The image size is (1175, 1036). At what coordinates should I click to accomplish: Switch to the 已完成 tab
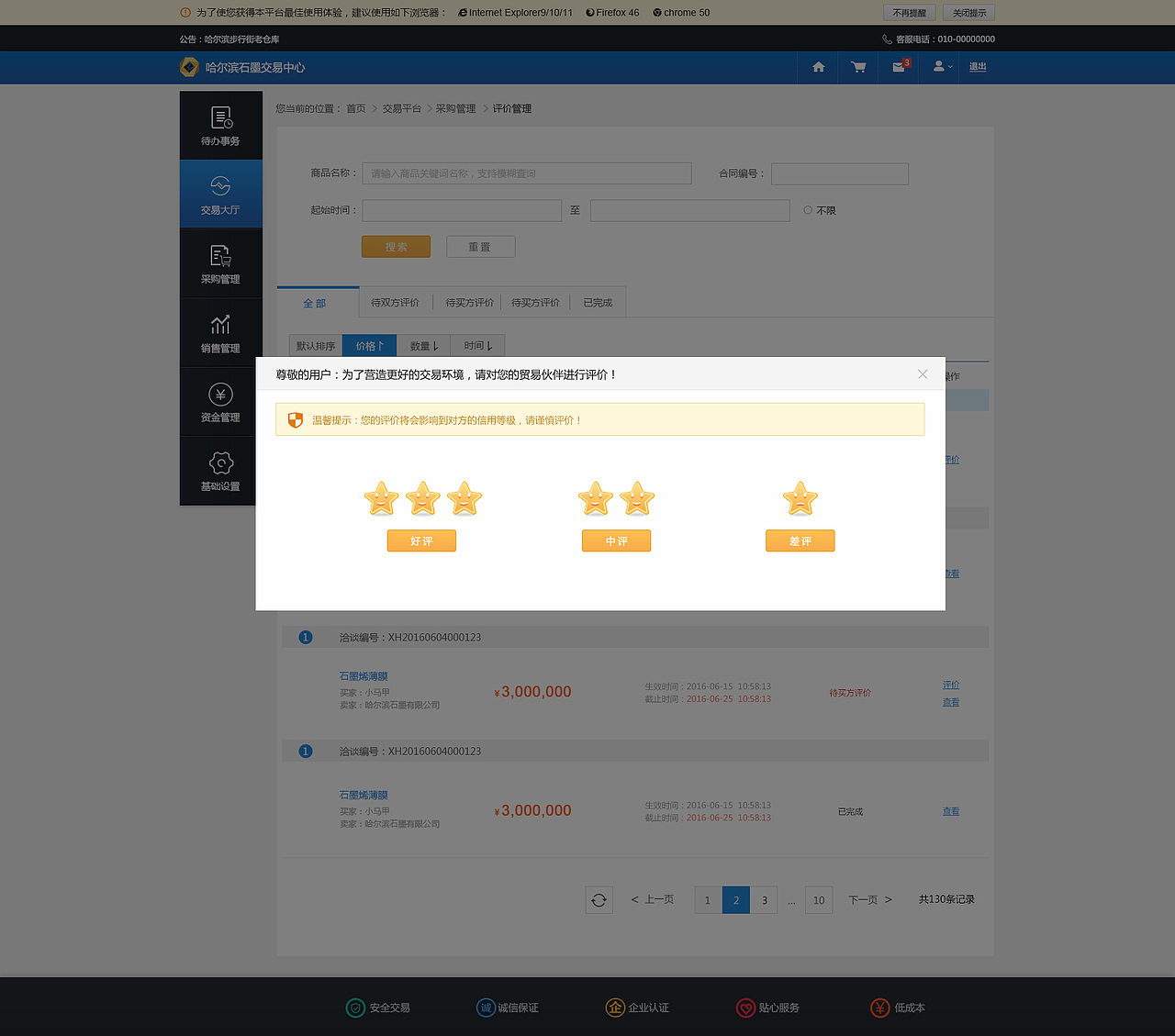[x=598, y=303]
